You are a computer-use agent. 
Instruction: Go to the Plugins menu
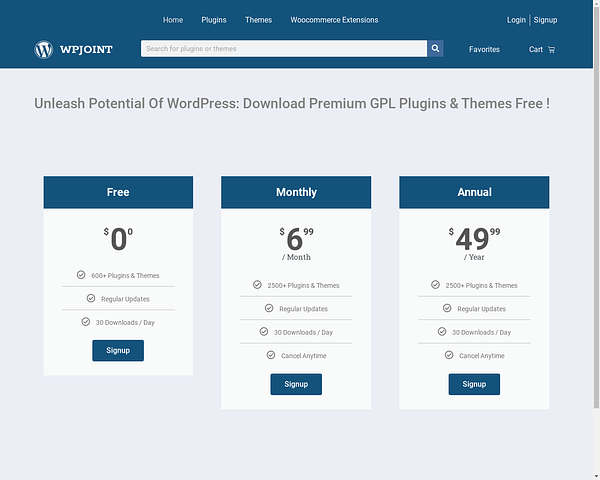pyautogui.click(x=214, y=20)
